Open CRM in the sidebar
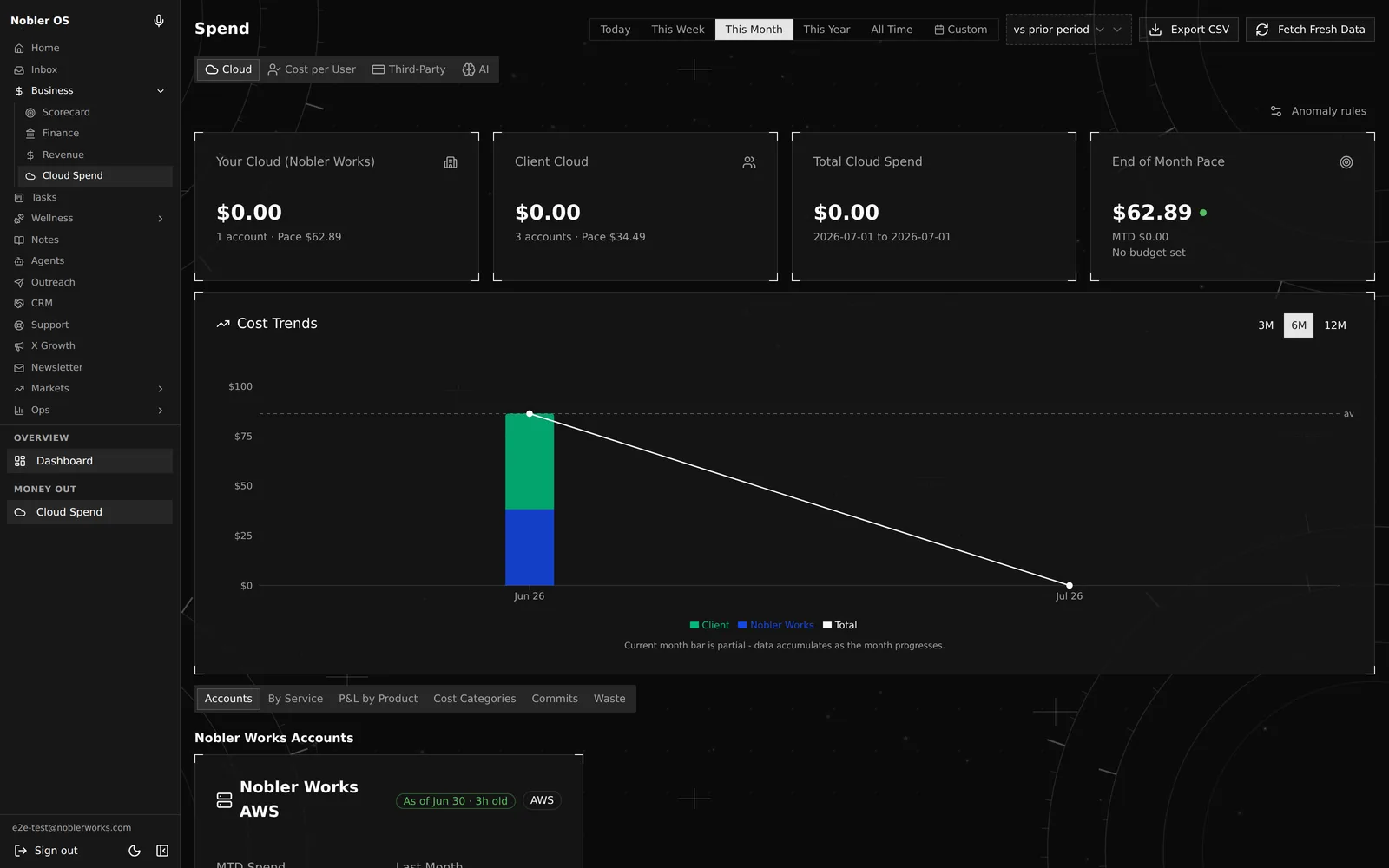Viewport: 1389px width, 868px height. [x=89, y=304]
